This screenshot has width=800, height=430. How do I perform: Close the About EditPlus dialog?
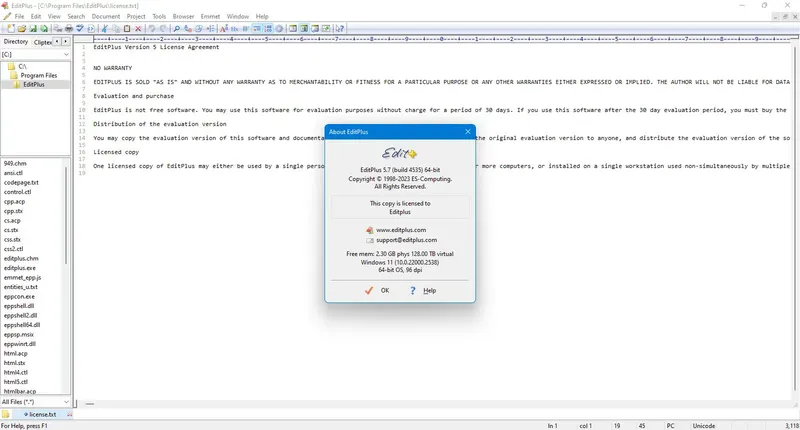(x=468, y=132)
